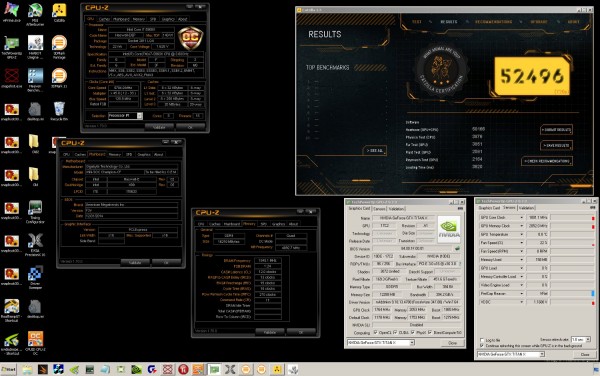Open the SPD tab in CPU-Z Memory window

(263, 224)
